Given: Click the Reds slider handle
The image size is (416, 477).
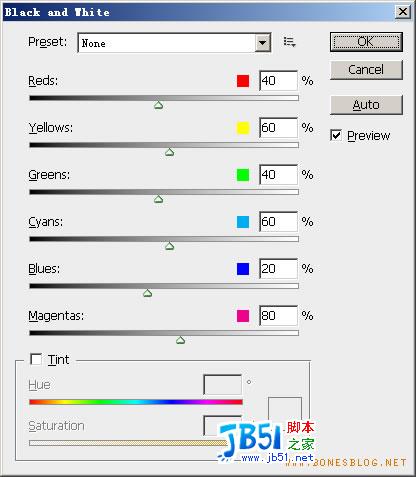Looking at the screenshot, I should click(158, 105).
